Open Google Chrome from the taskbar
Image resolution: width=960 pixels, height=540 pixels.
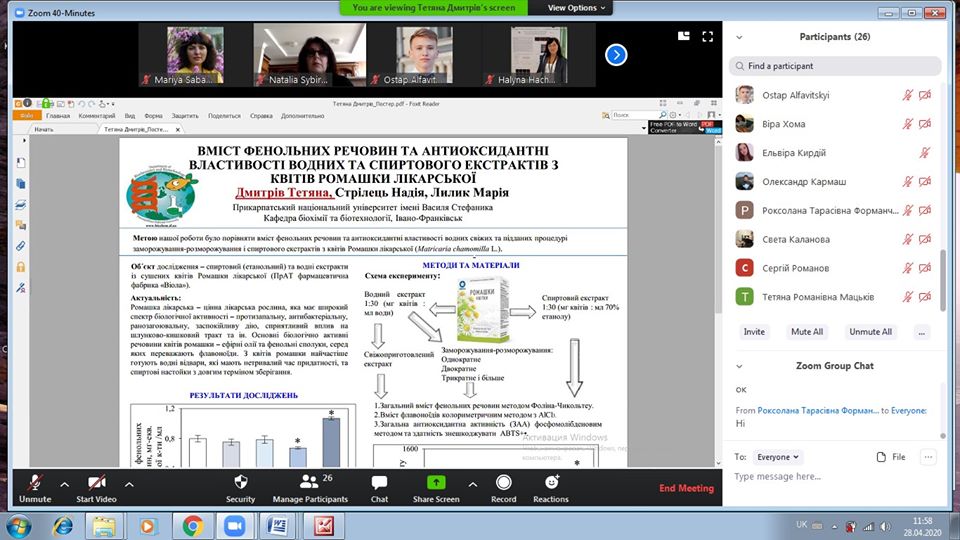pyautogui.click(x=192, y=525)
